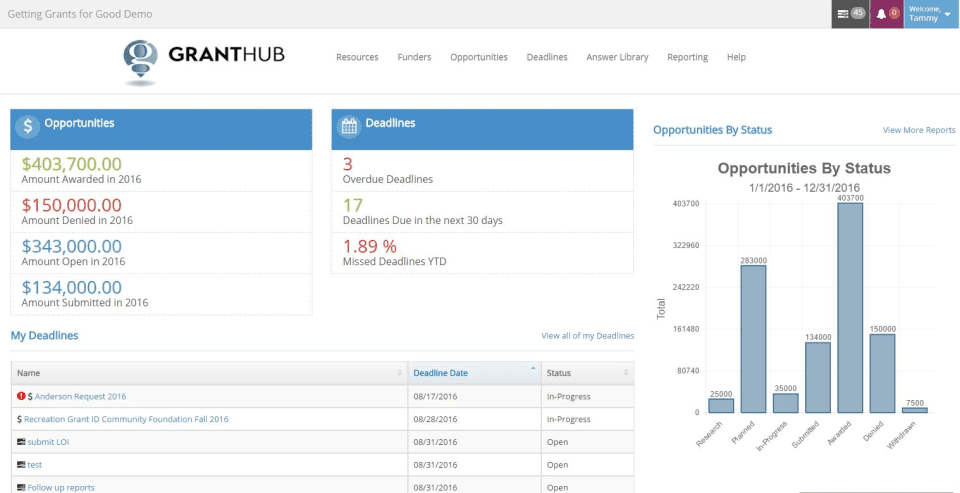
Task: Click the task icon beside submit LOI
Action: 21,442
